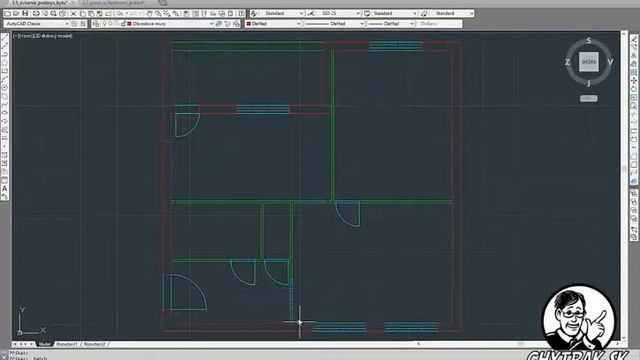Select the Pan hand tool
The image size is (640, 360).
tap(150, 13)
